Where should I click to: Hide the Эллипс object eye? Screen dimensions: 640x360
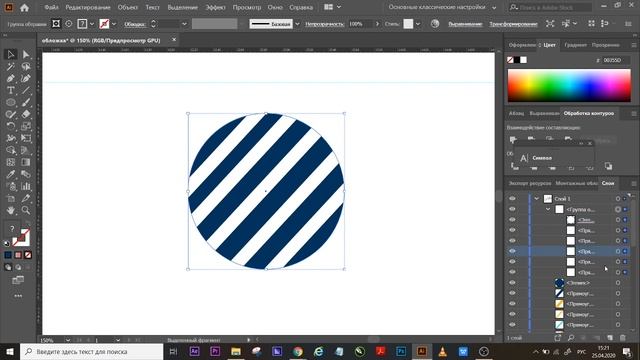pyautogui.click(x=512, y=282)
